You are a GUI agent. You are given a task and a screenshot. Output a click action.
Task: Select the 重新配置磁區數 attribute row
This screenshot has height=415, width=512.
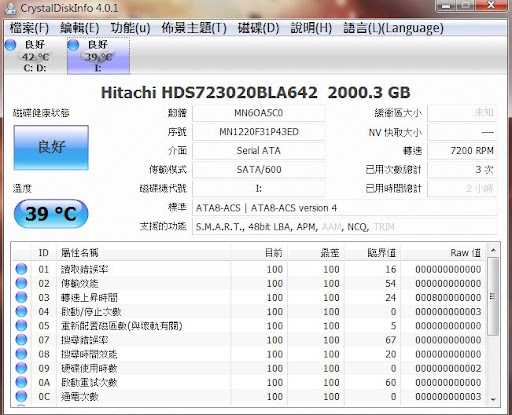point(249,326)
